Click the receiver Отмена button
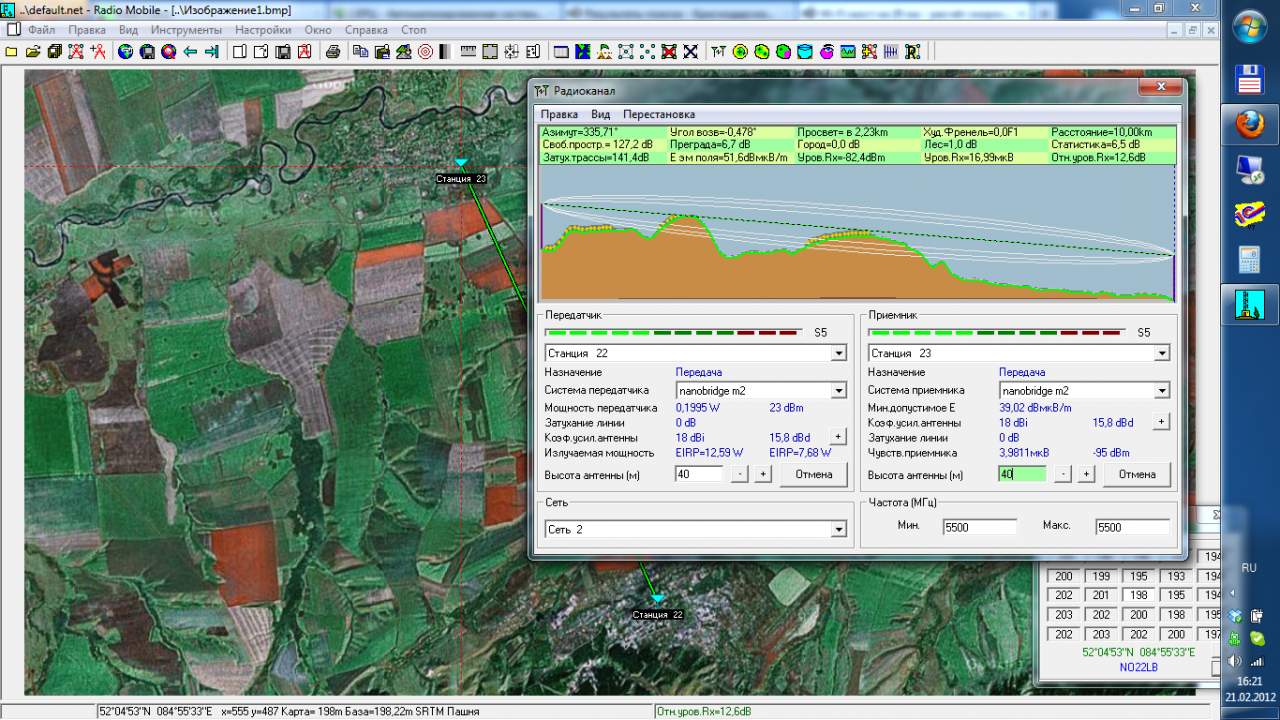This screenshot has width=1280, height=720. [1136, 474]
